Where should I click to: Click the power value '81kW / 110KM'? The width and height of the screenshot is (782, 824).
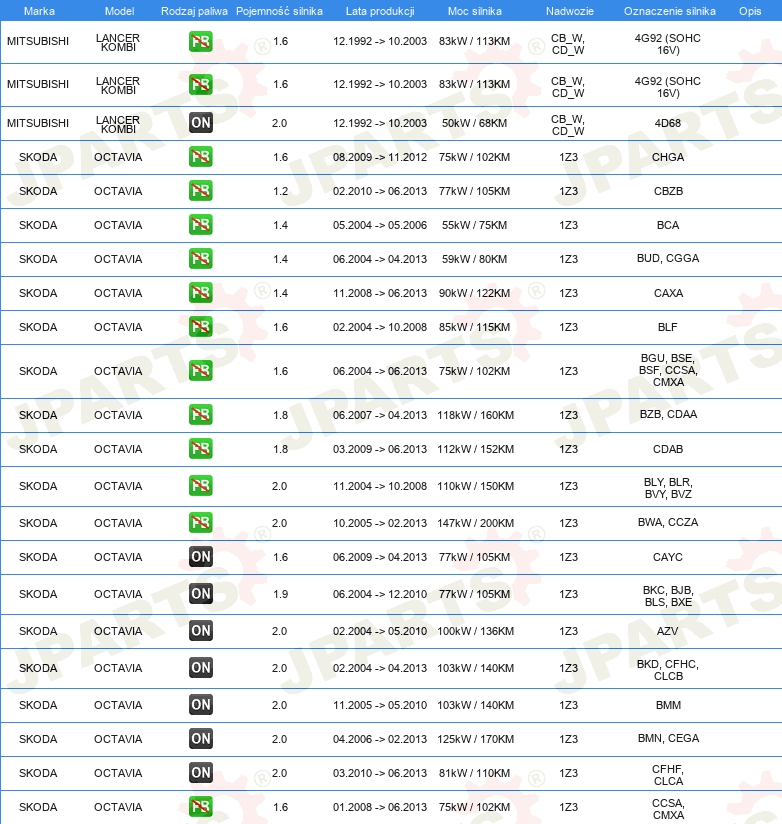(x=475, y=773)
